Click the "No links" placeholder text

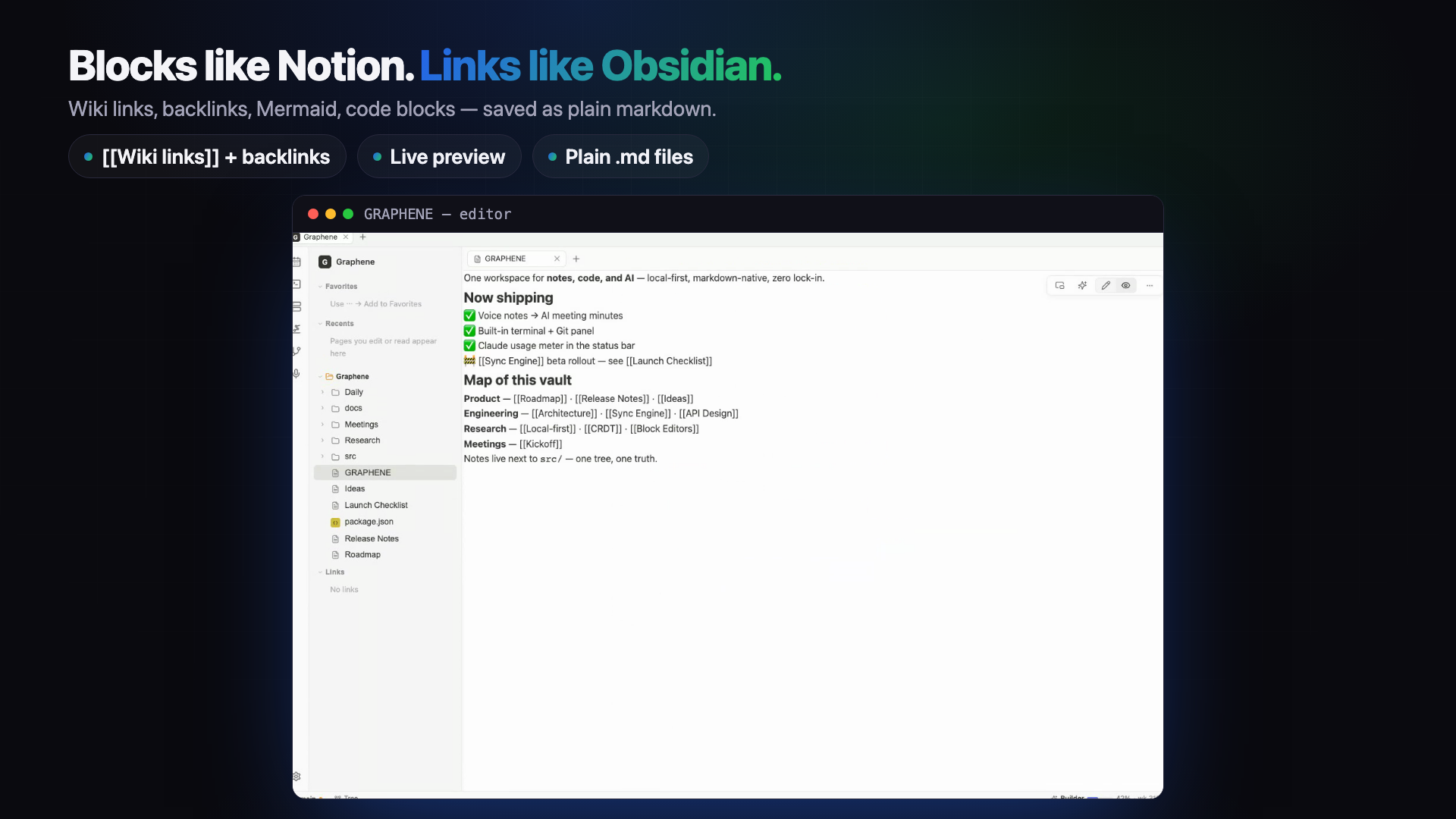click(344, 590)
